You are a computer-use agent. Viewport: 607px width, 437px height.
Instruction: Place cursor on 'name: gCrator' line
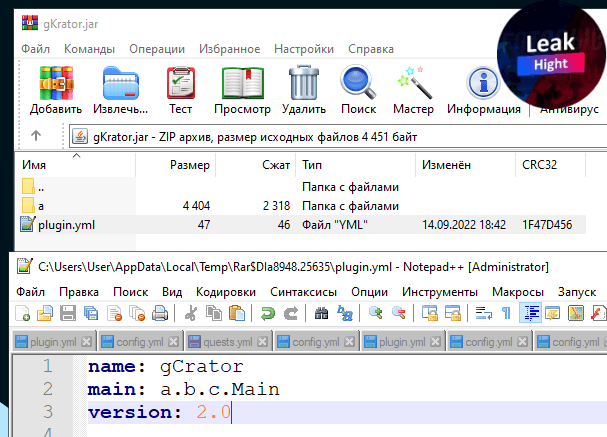click(x=166, y=366)
